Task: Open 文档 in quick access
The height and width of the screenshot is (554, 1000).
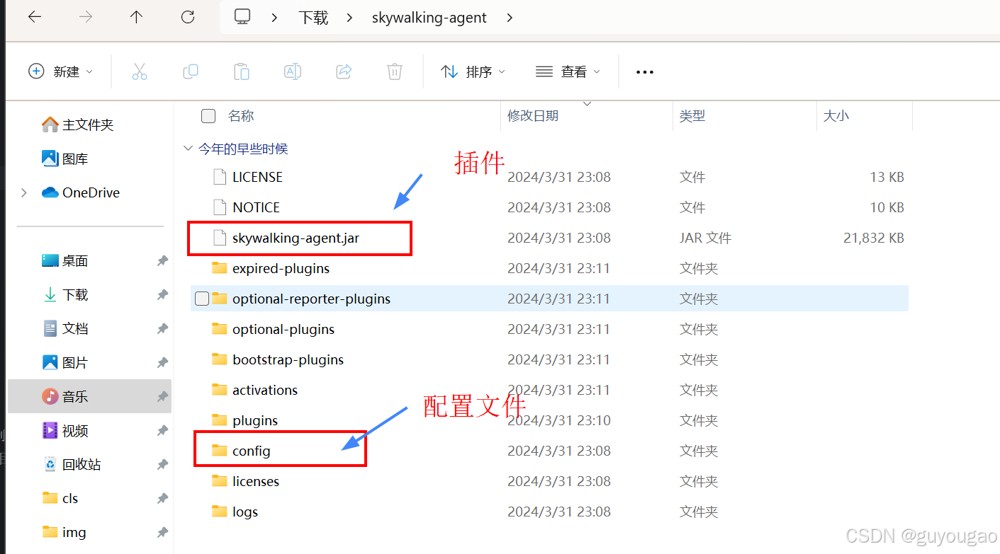Action: 64,328
